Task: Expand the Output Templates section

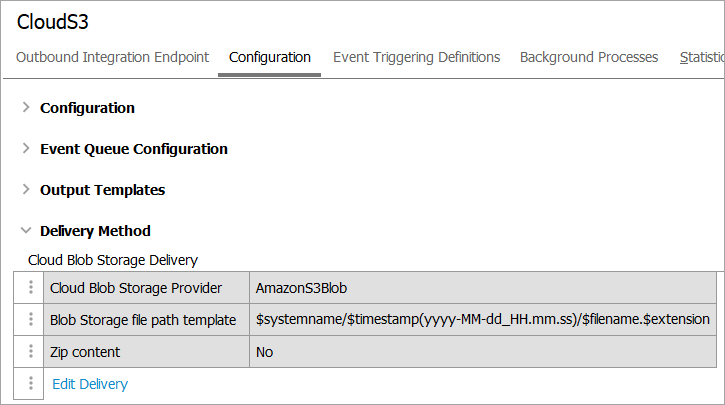Action: tap(26, 190)
